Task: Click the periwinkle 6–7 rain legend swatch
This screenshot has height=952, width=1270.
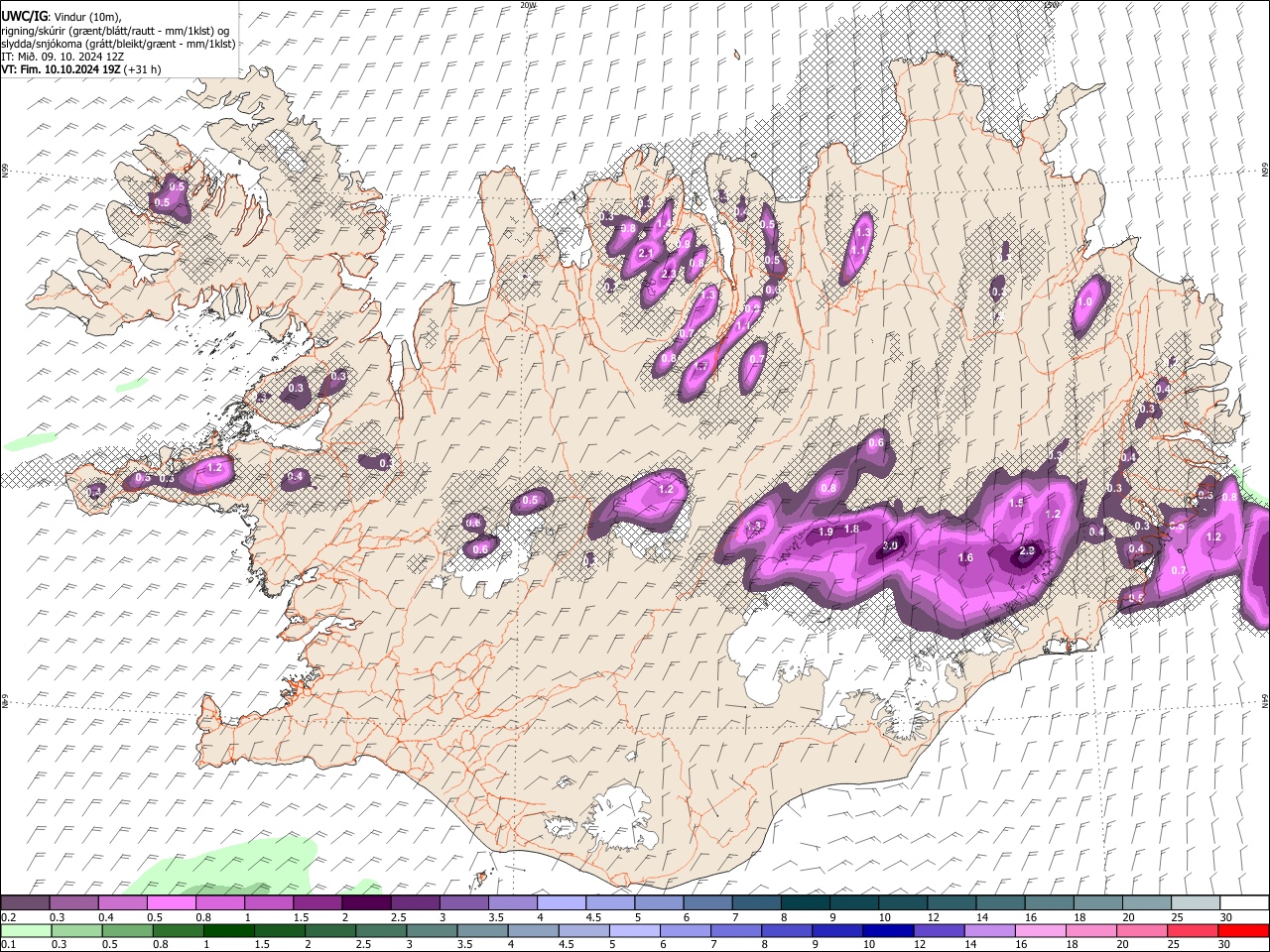Action: [686, 930]
